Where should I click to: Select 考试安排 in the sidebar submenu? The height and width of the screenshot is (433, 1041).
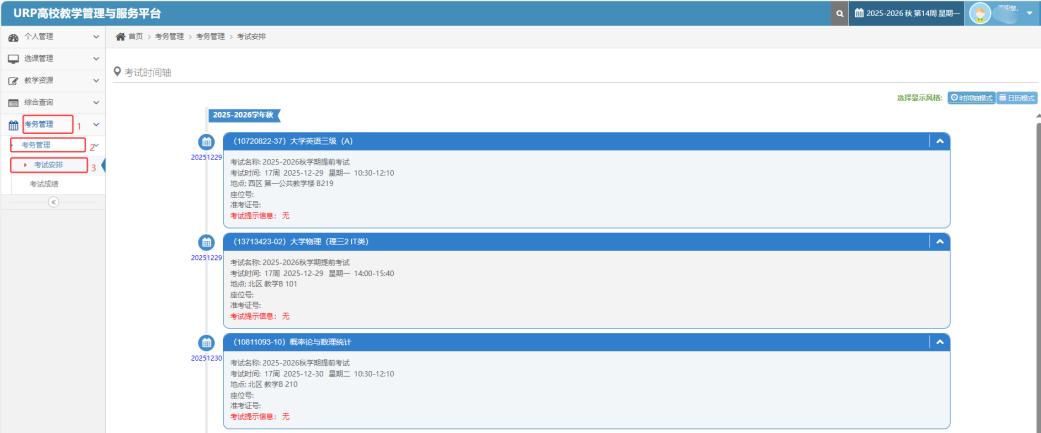click(48, 164)
